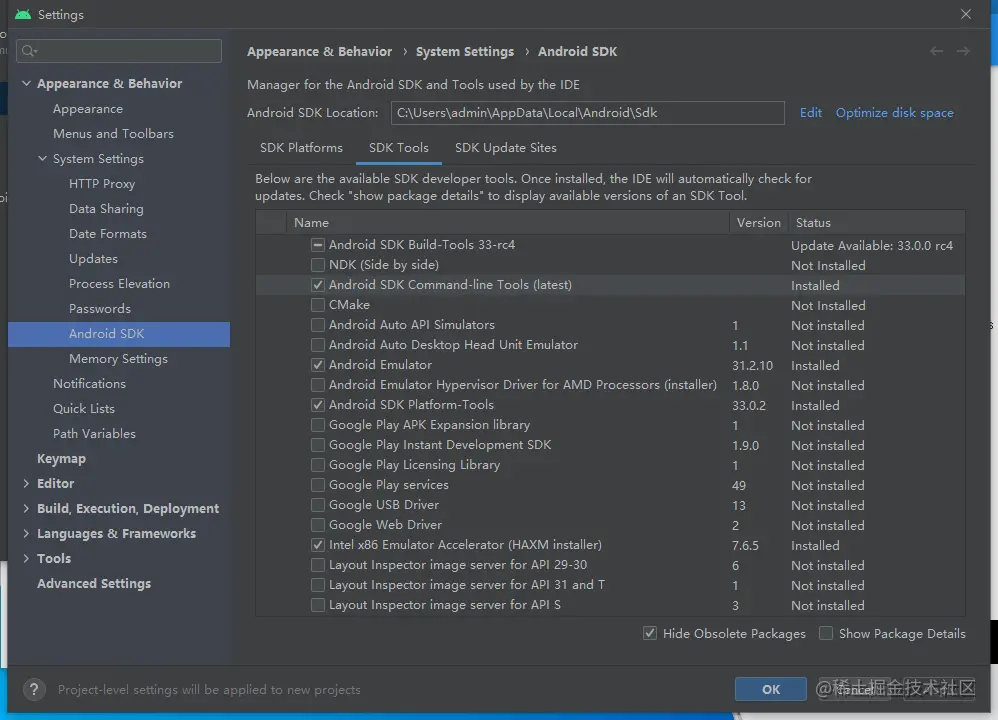Click Appearance & Behavior breadcrumb
The image size is (998, 720).
click(320, 52)
